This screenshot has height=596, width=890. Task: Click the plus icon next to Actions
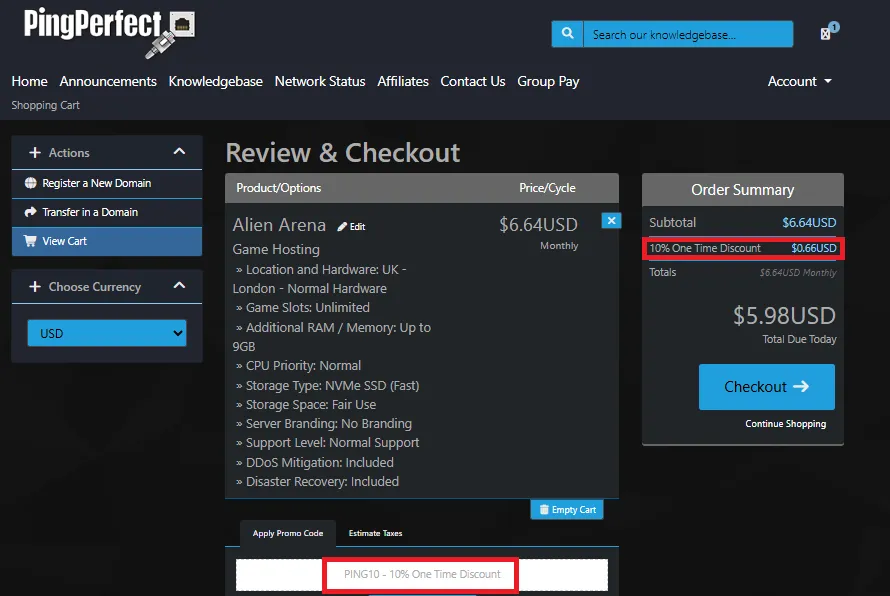coord(35,153)
